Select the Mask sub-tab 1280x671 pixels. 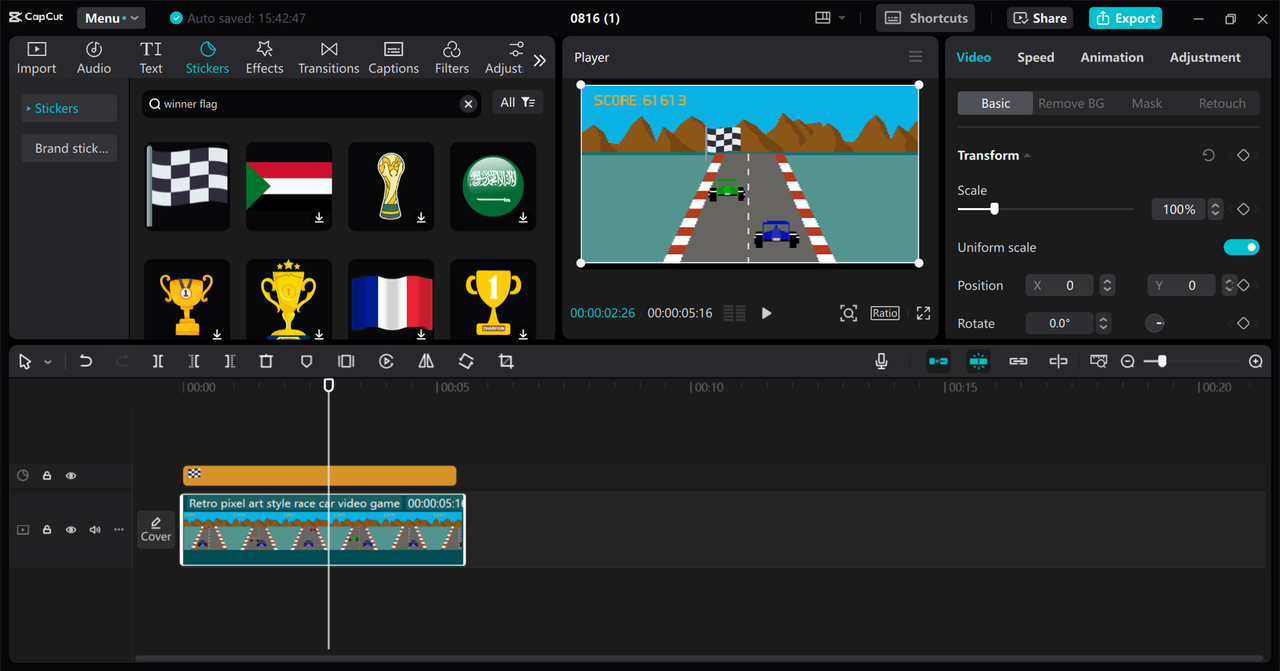pos(1146,103)
